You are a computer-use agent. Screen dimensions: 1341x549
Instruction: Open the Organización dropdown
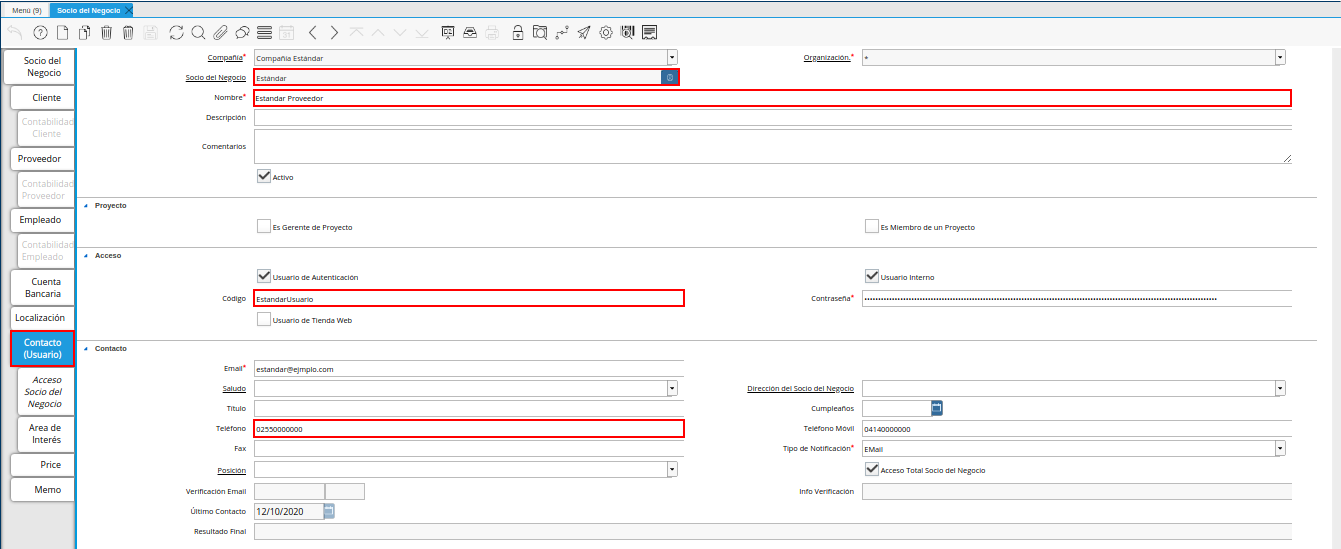1280,58
